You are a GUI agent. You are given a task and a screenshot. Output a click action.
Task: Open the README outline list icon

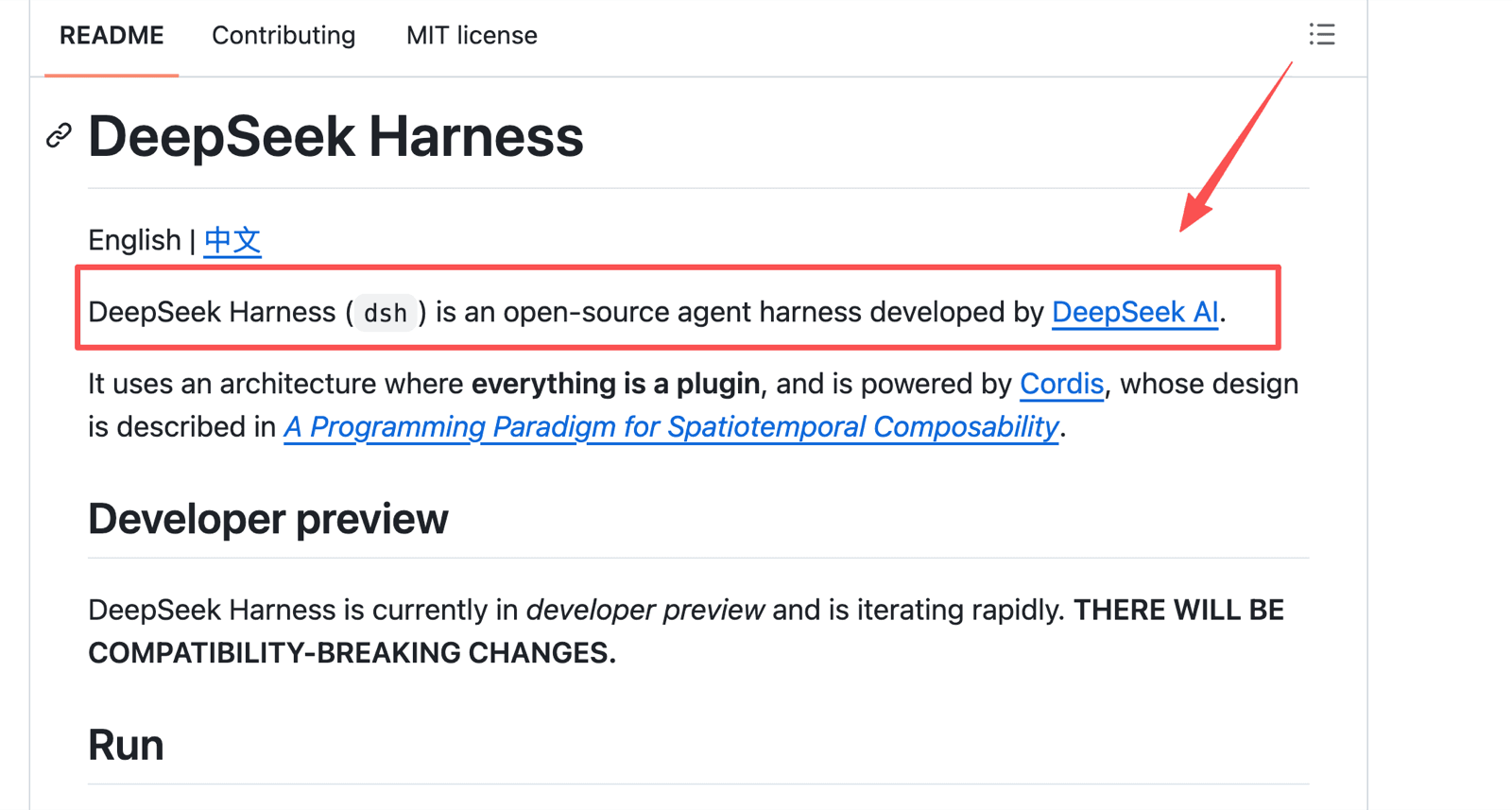pyautogui.click(x=1321, y=35)
